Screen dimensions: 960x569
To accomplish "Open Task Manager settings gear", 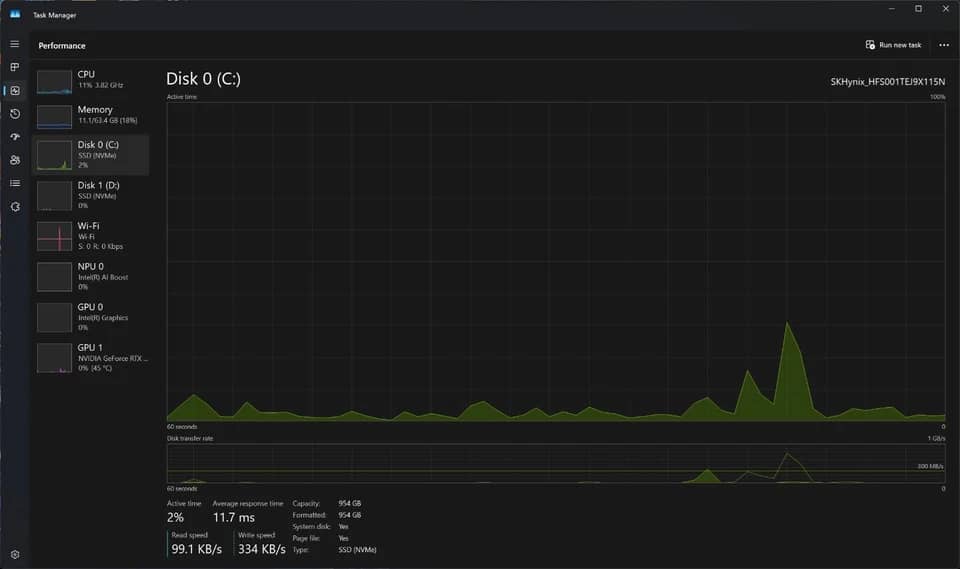I will tap(15, 554).
